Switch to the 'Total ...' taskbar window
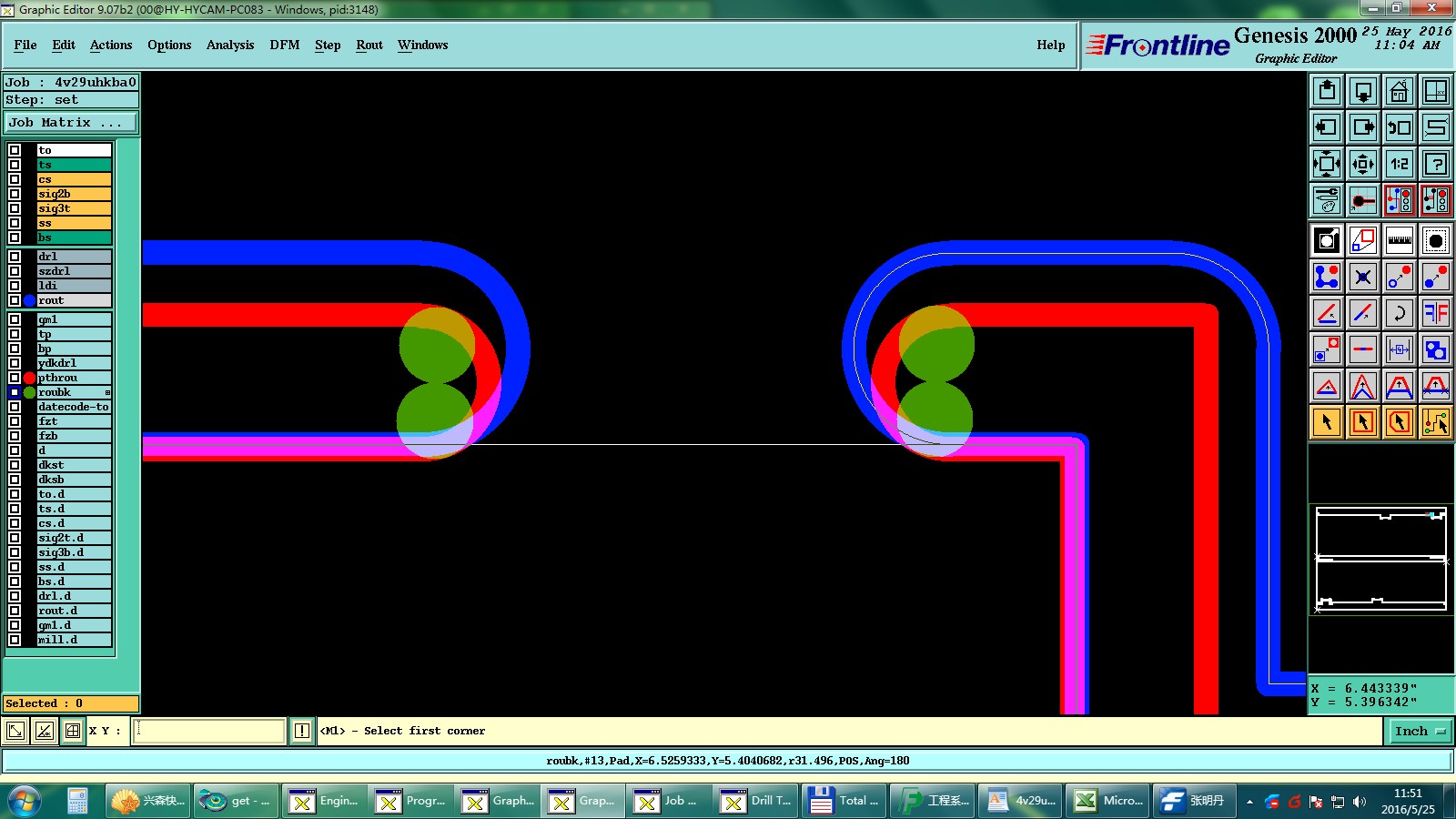The width and height of the screenshot is (1456, 819). coord(844,801)
